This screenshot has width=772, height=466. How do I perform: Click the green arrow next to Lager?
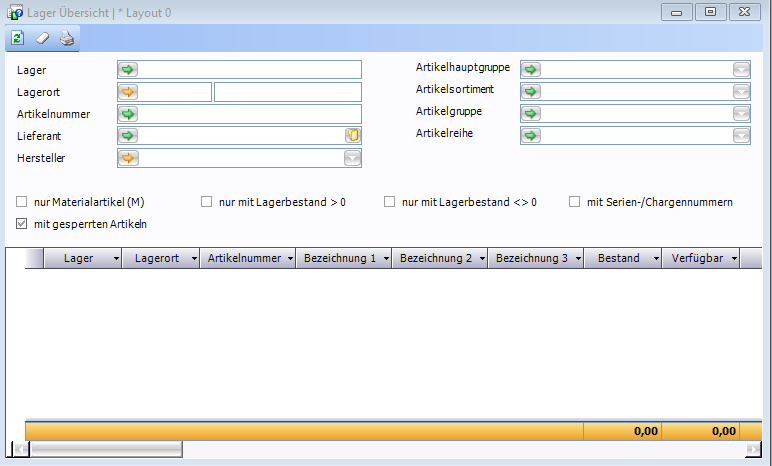128,69
